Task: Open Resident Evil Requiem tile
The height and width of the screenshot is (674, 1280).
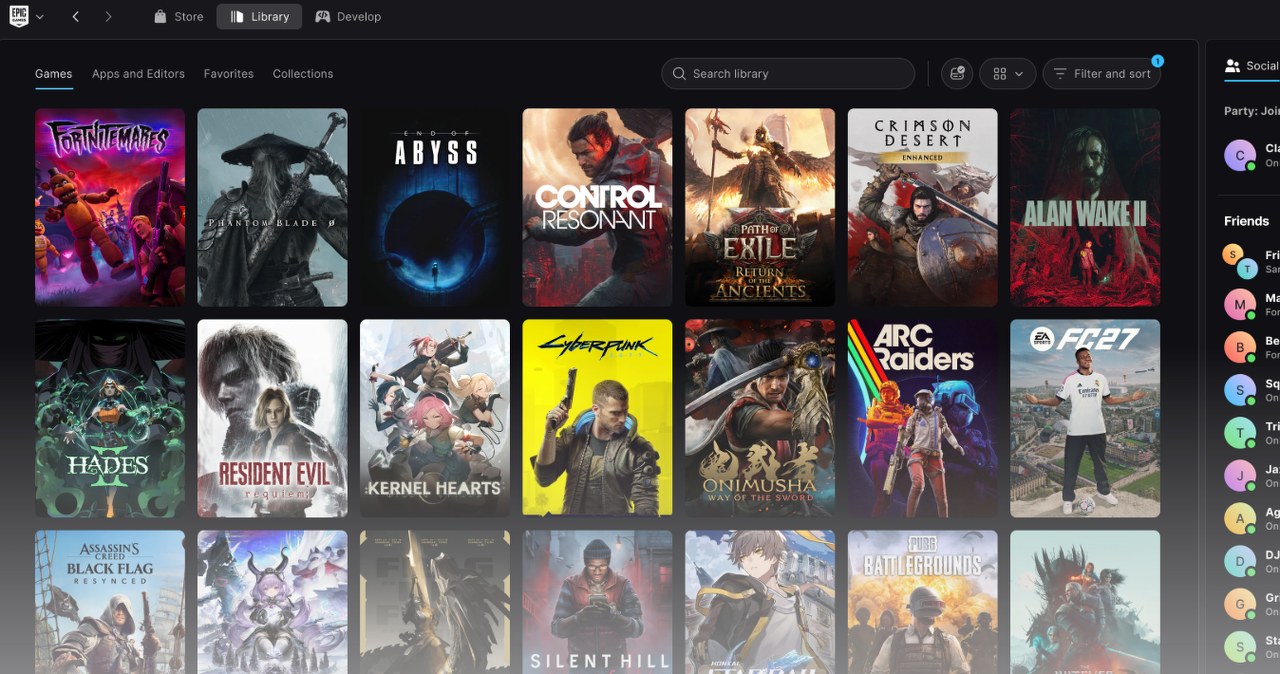Action: tap(272, 418)
